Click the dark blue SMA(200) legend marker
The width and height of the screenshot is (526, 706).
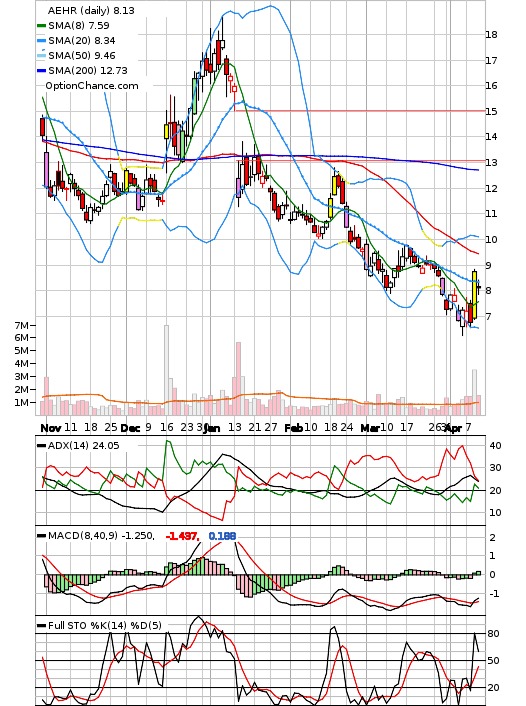(41, 70)
